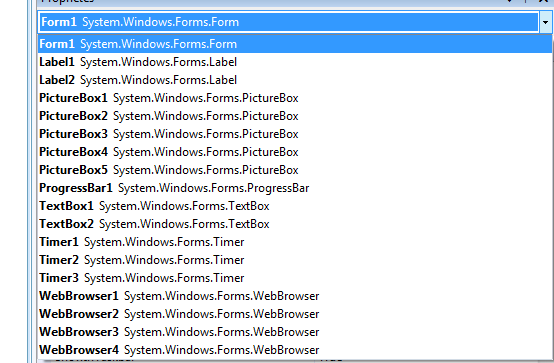Choose PictureBox5 in the dropdown list
Viewport: 554px width, 363px height.
click(x=295, y=170)
